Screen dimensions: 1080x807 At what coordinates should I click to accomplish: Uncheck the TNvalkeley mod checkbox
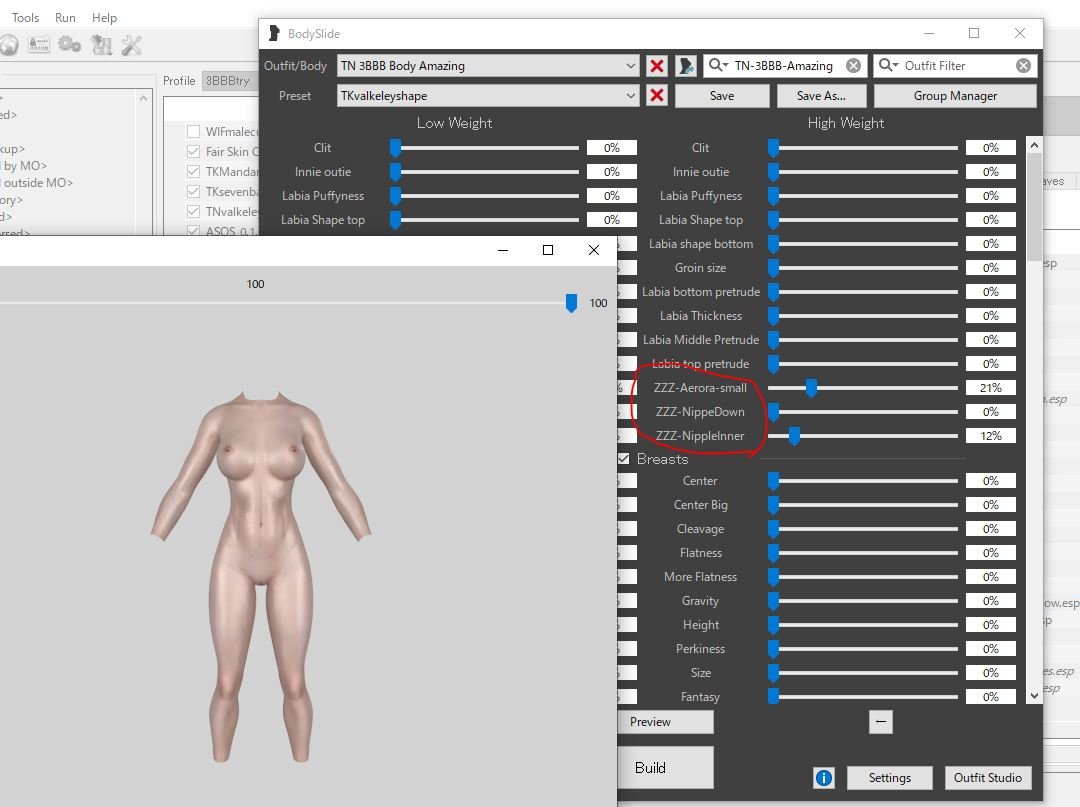point(194,211)
